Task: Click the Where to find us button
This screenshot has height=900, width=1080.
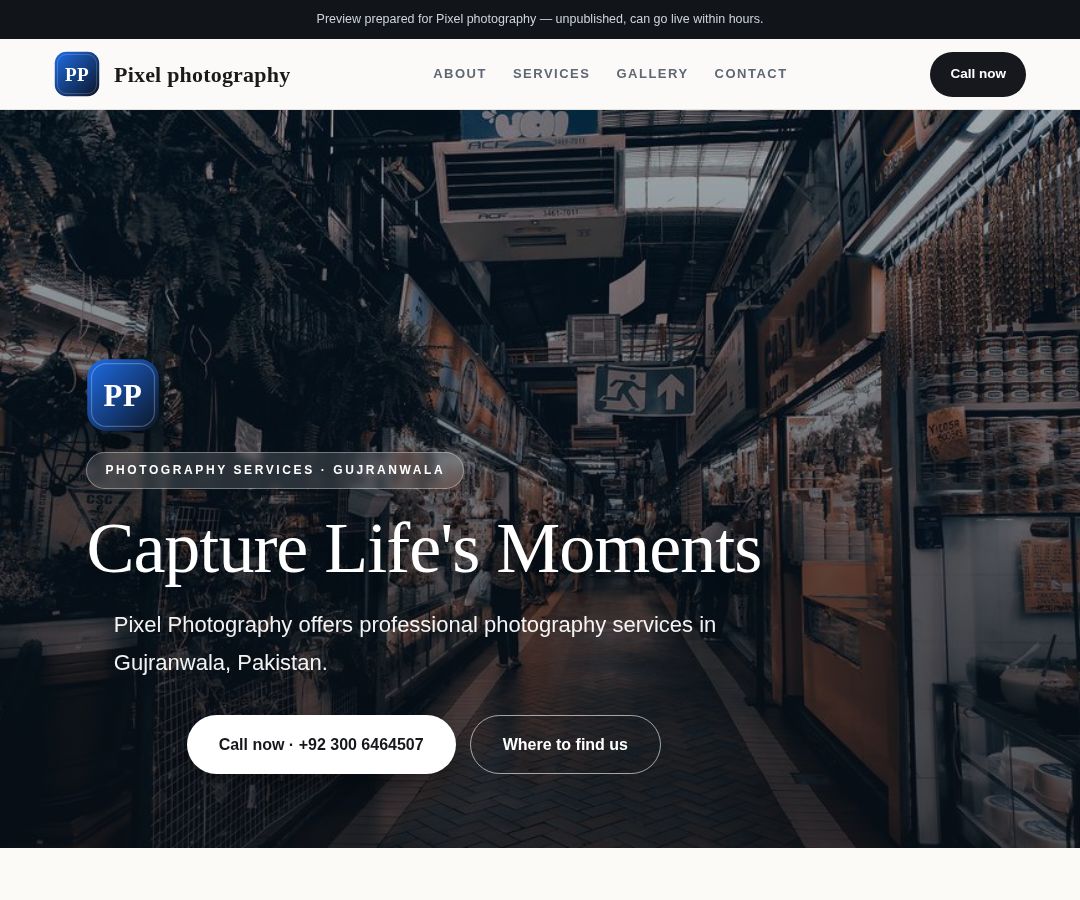Action: click(565, 744)
